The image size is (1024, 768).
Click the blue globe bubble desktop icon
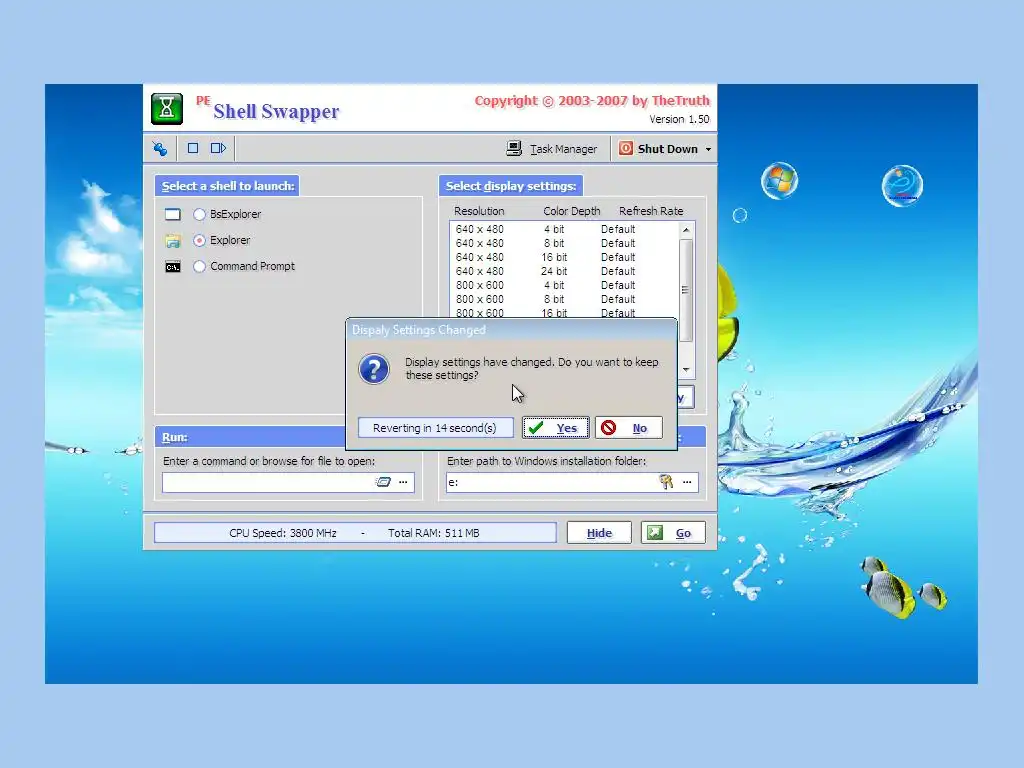902,185
